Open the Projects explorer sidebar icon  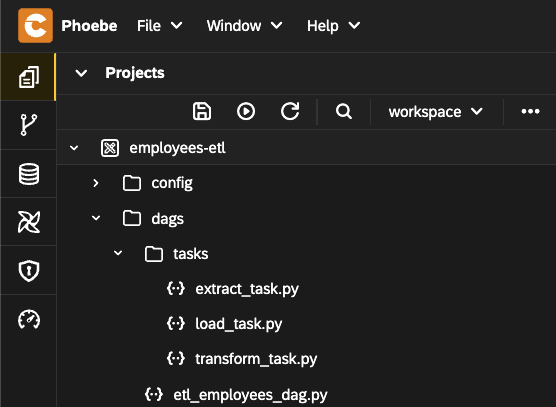pyautogui.click(x=29, y=77)
